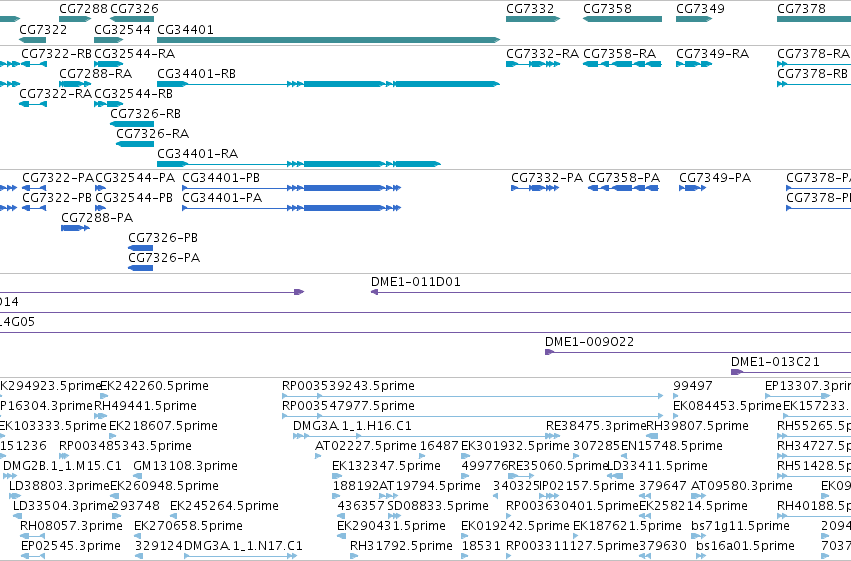The width and height of the screenshot is (851, 561).
Task: Click the label EK218607.5prime
Action: point(163,426)
